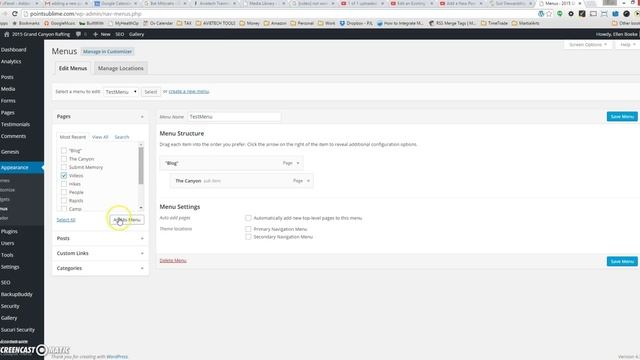Check the People page checkbox
640x360 pixels.
[64, 192]
